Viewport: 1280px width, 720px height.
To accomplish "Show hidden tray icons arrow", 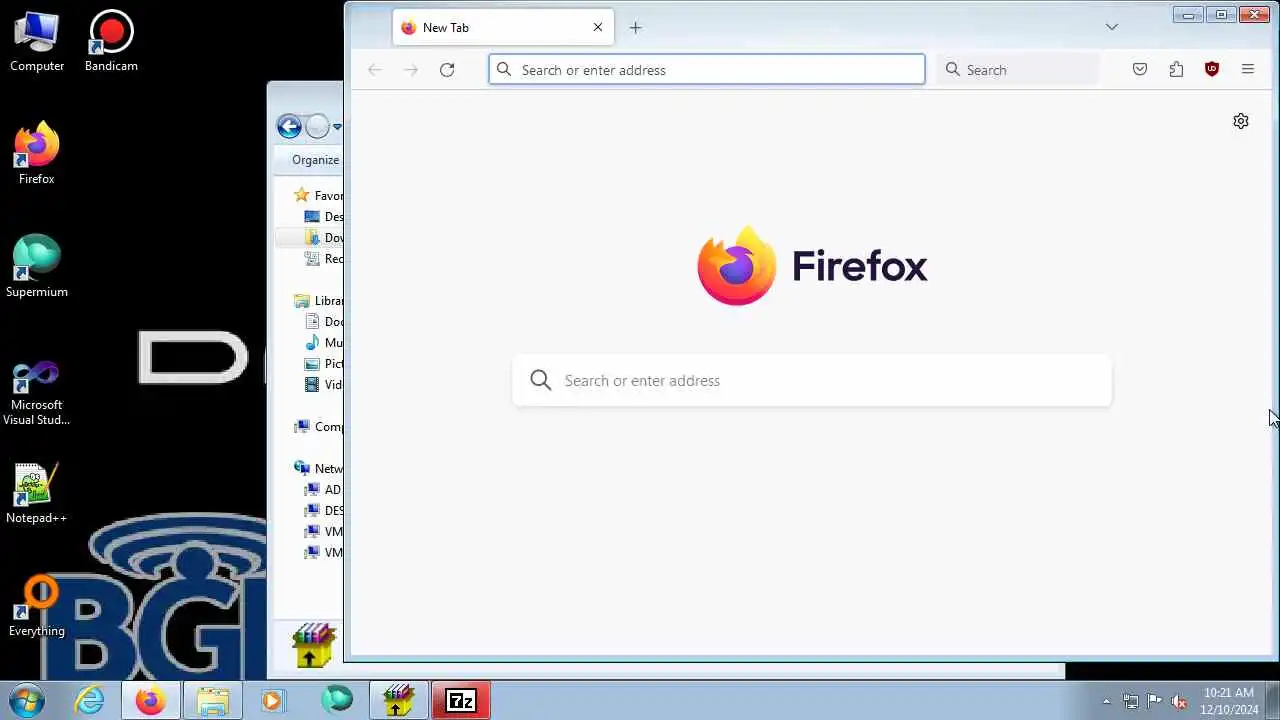I will tap(1106, 702).
